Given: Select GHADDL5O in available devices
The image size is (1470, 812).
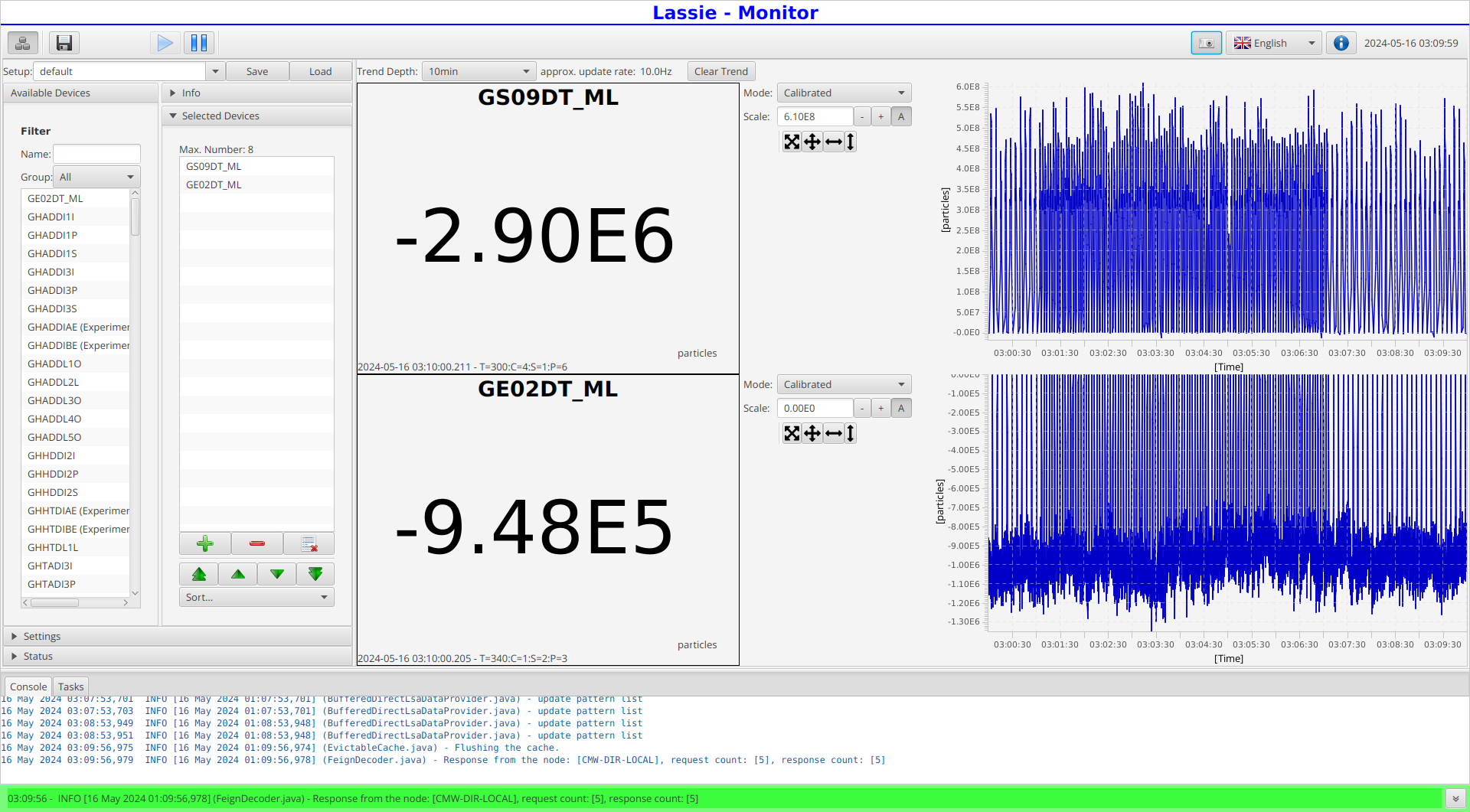Looking at the screenshot, I should tap(76, 437).
